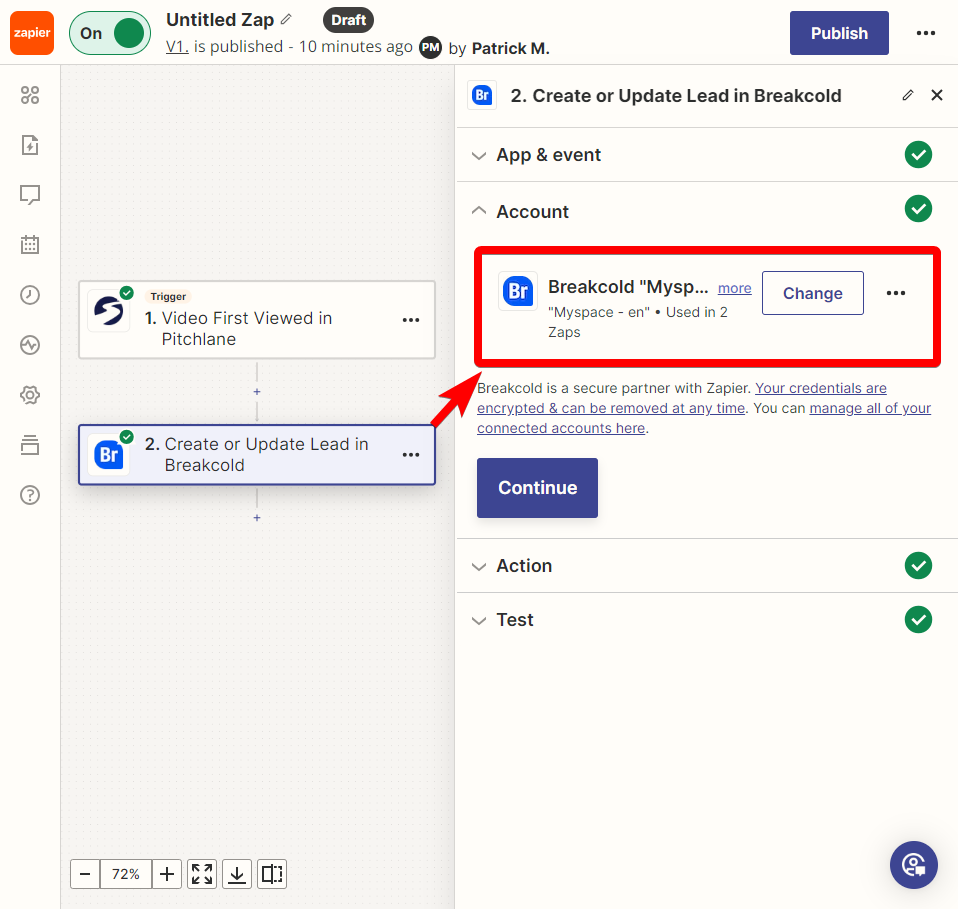Open the help question mark icon

tap(30, 495)
